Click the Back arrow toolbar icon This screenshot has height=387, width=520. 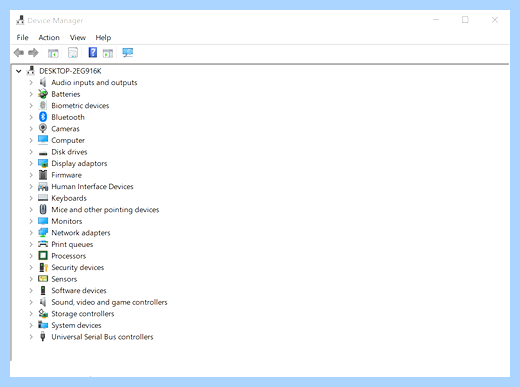click(x=19, y=53)
